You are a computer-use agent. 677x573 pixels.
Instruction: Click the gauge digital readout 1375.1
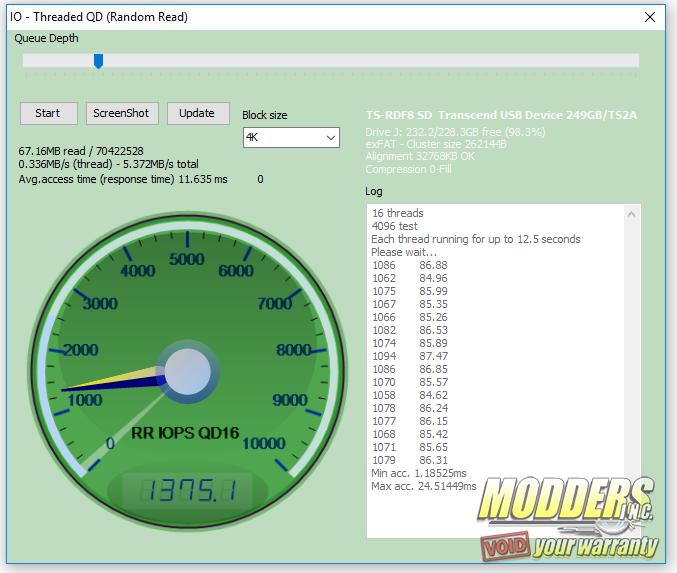point(188,491)
